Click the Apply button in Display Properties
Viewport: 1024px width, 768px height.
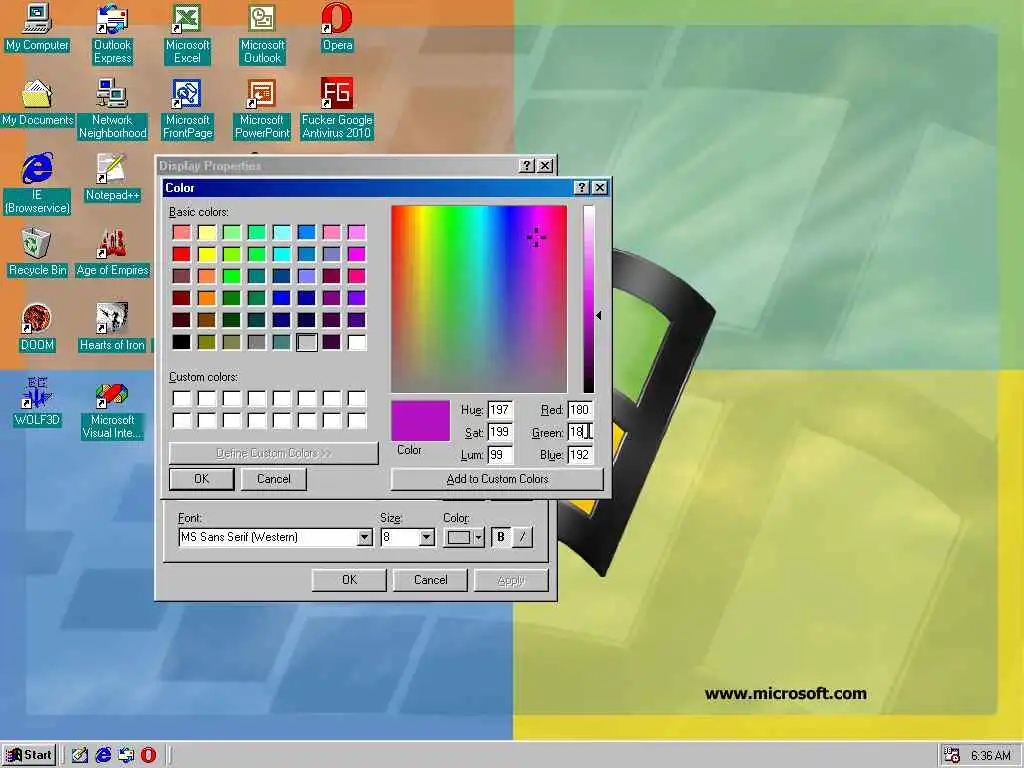[x=511, y=580]
